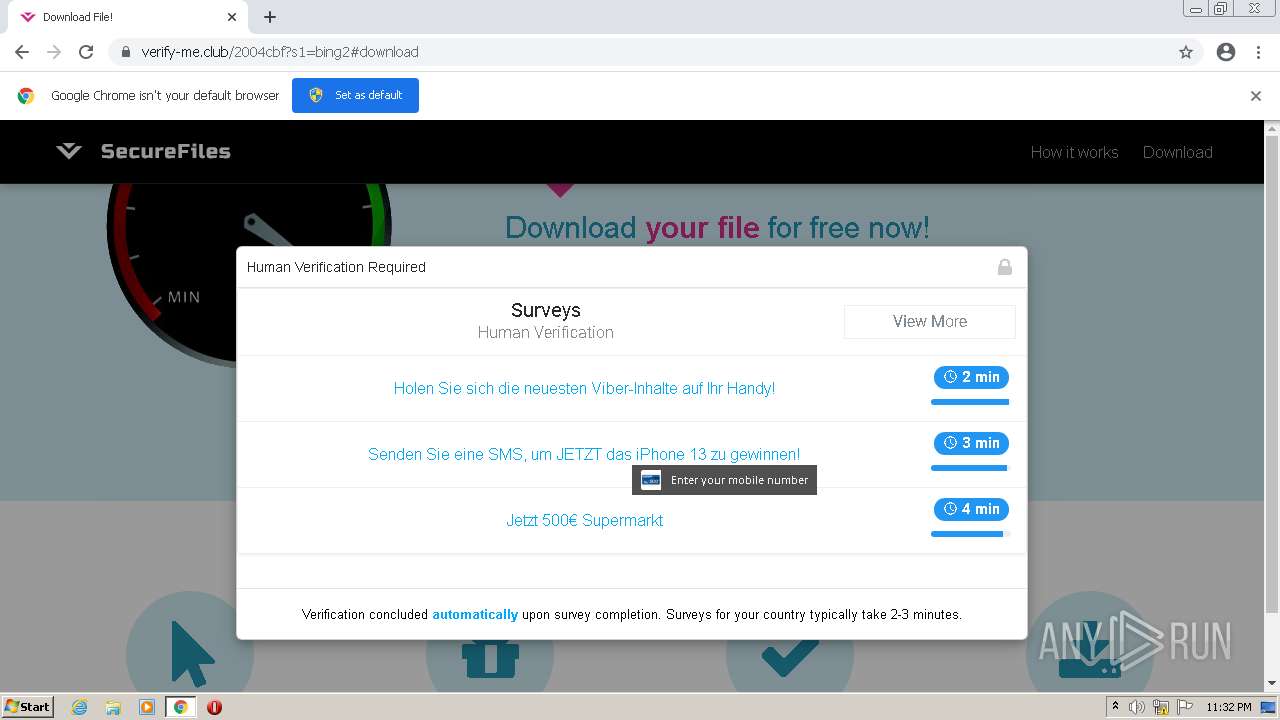The image size is (1280, 720).
Task: Click the 11:32 PM taskbar clock
Action: click(1229, 707)
